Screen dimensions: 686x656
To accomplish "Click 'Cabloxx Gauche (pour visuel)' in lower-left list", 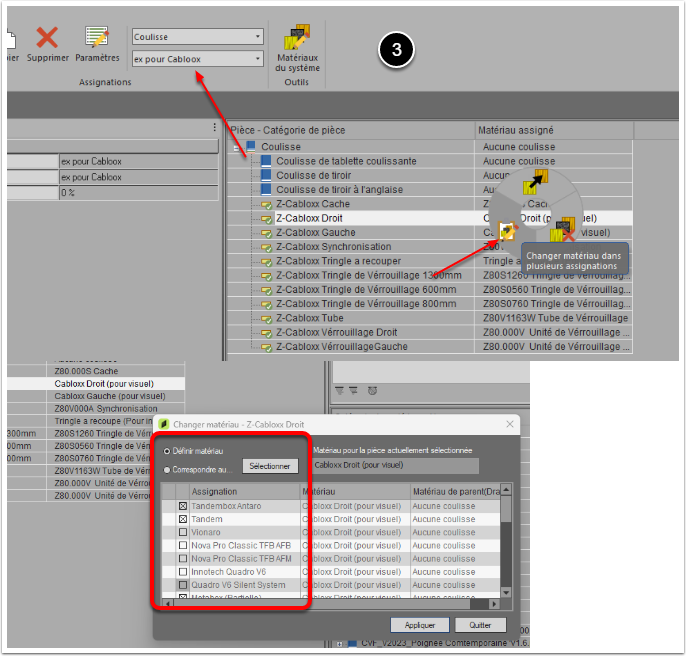I will pos(110,396).
